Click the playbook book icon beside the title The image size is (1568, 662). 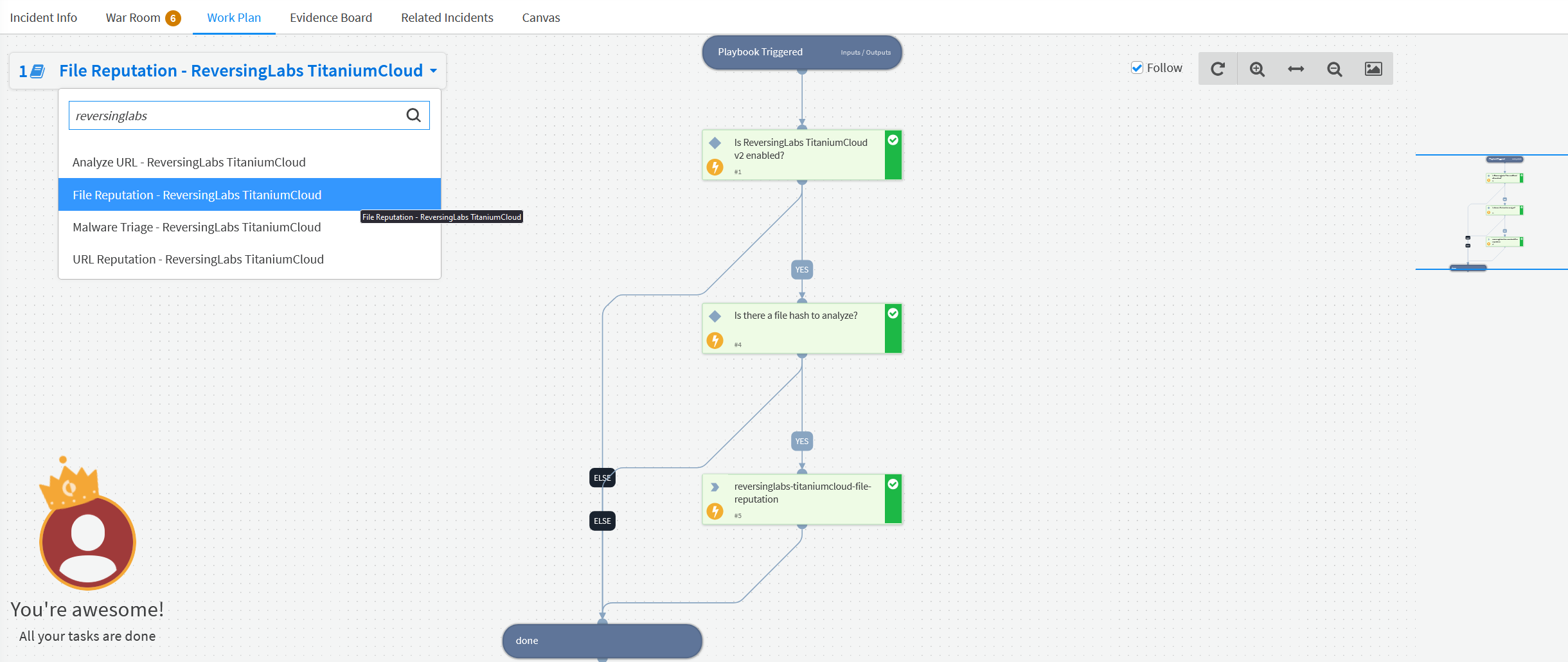coord(38,71)
